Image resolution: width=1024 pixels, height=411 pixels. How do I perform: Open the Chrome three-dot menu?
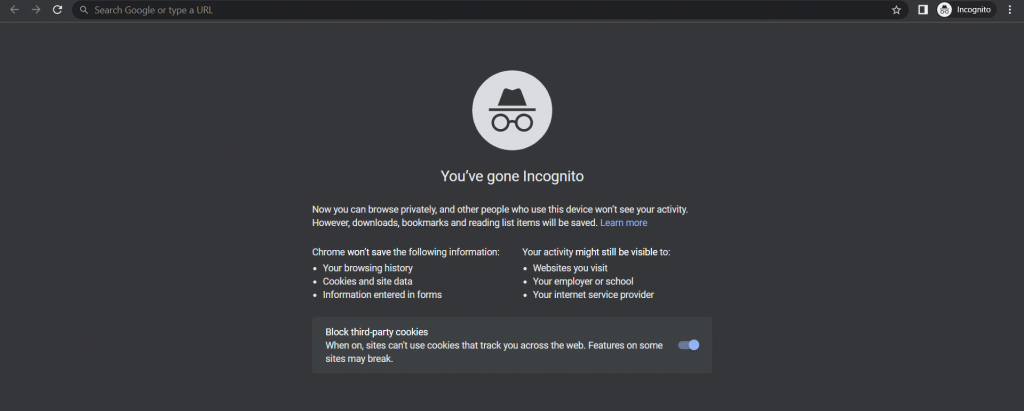[x=1009, y=10]
